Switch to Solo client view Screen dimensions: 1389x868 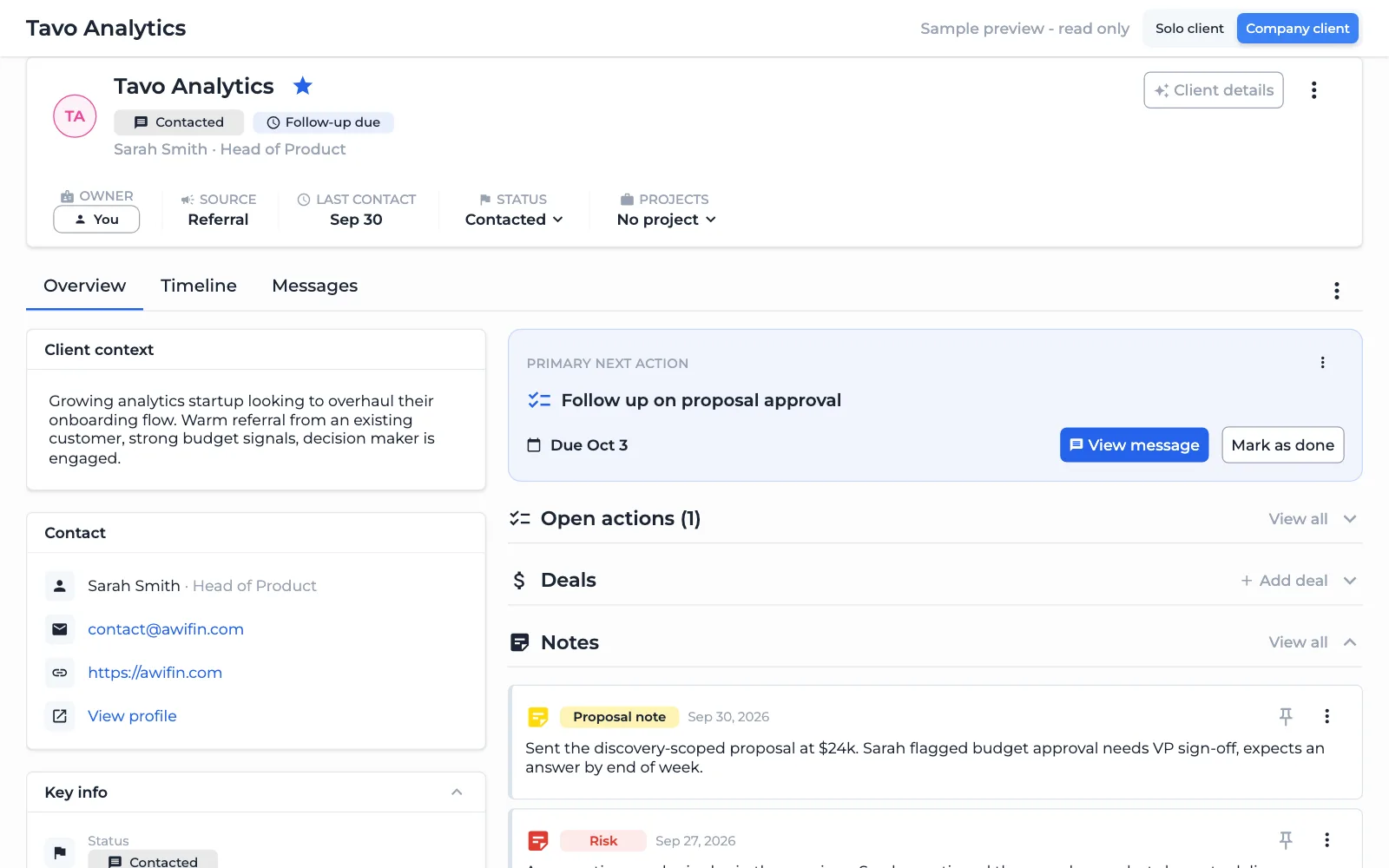coord(1189,29)
